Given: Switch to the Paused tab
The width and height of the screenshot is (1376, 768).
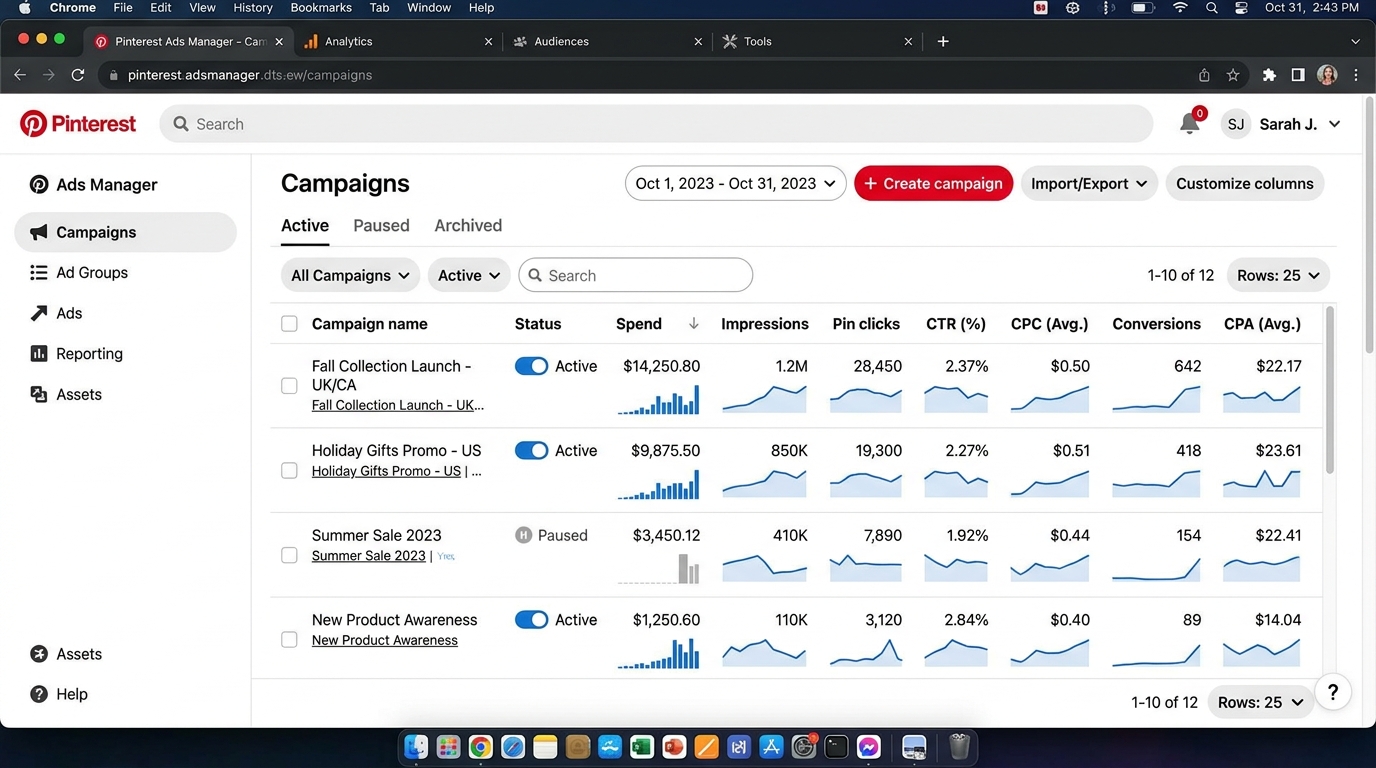Looking at the screenshot, I should (381, 225).
